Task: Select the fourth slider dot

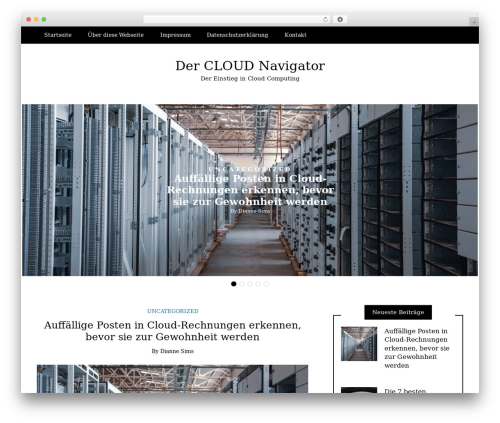Action: [x=258, y=284]
